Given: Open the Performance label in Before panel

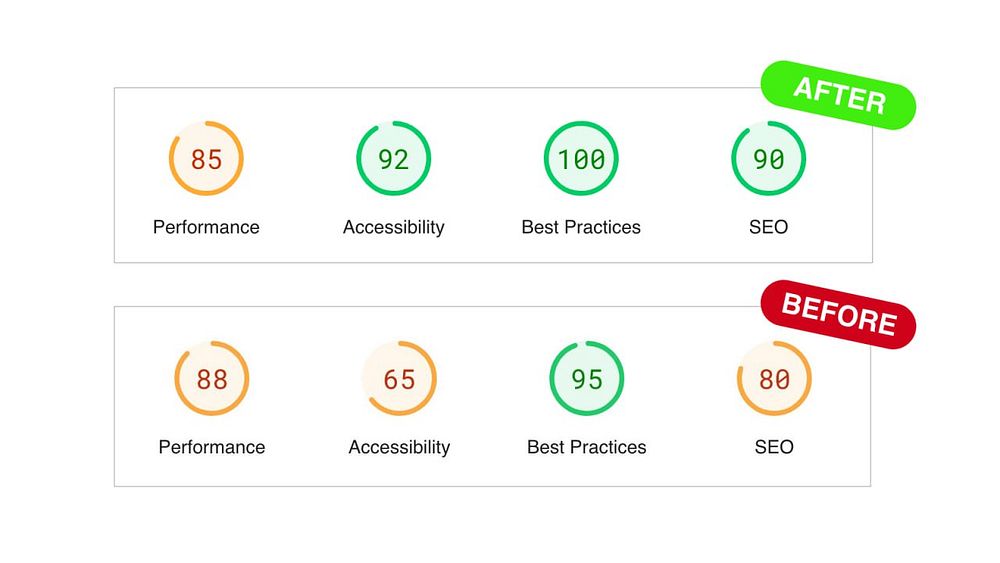Looking at the screenshot, I should coord(212,447).
